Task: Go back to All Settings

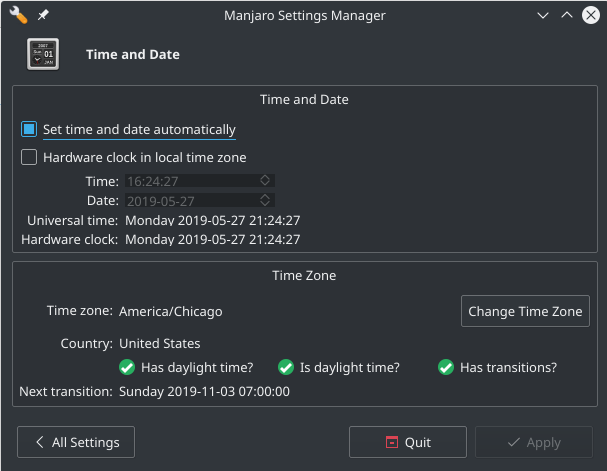Action: [76, 442]
